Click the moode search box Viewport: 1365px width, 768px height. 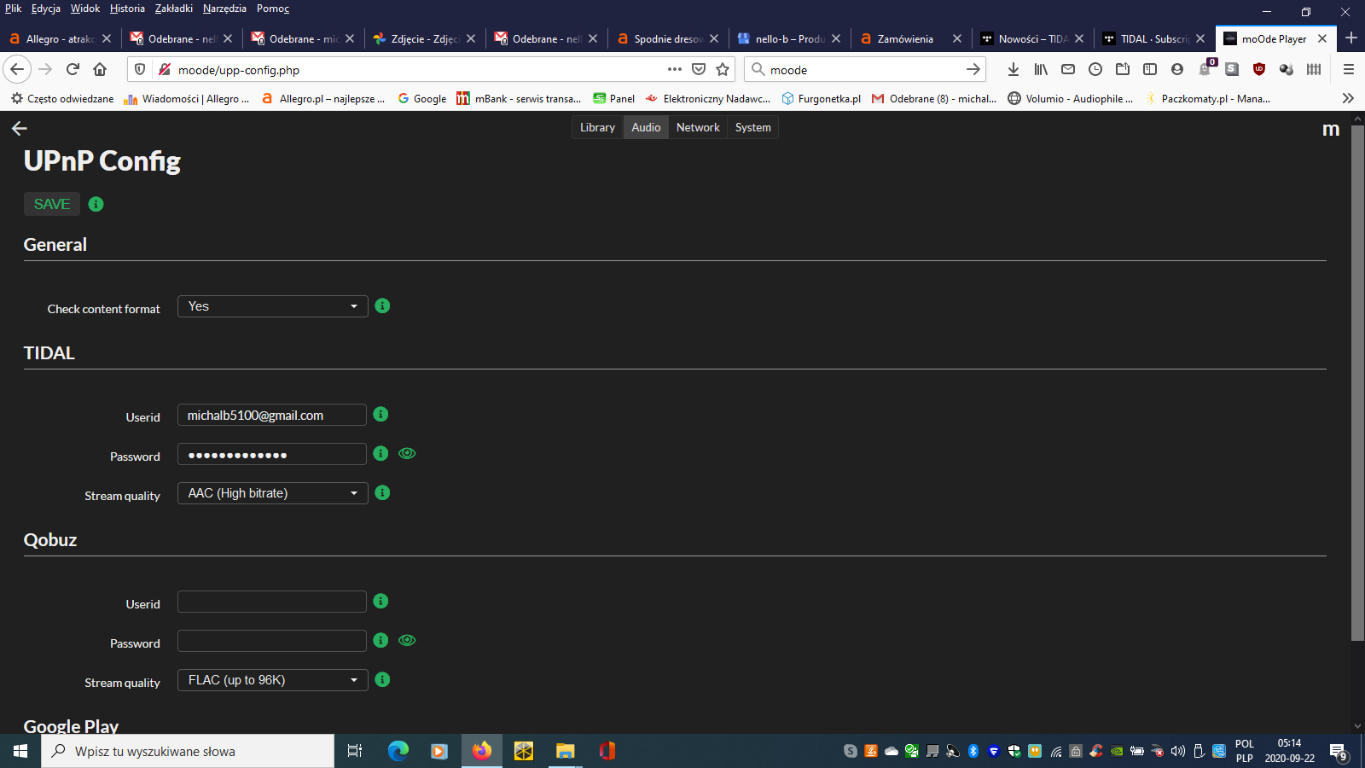coord(865,69)
